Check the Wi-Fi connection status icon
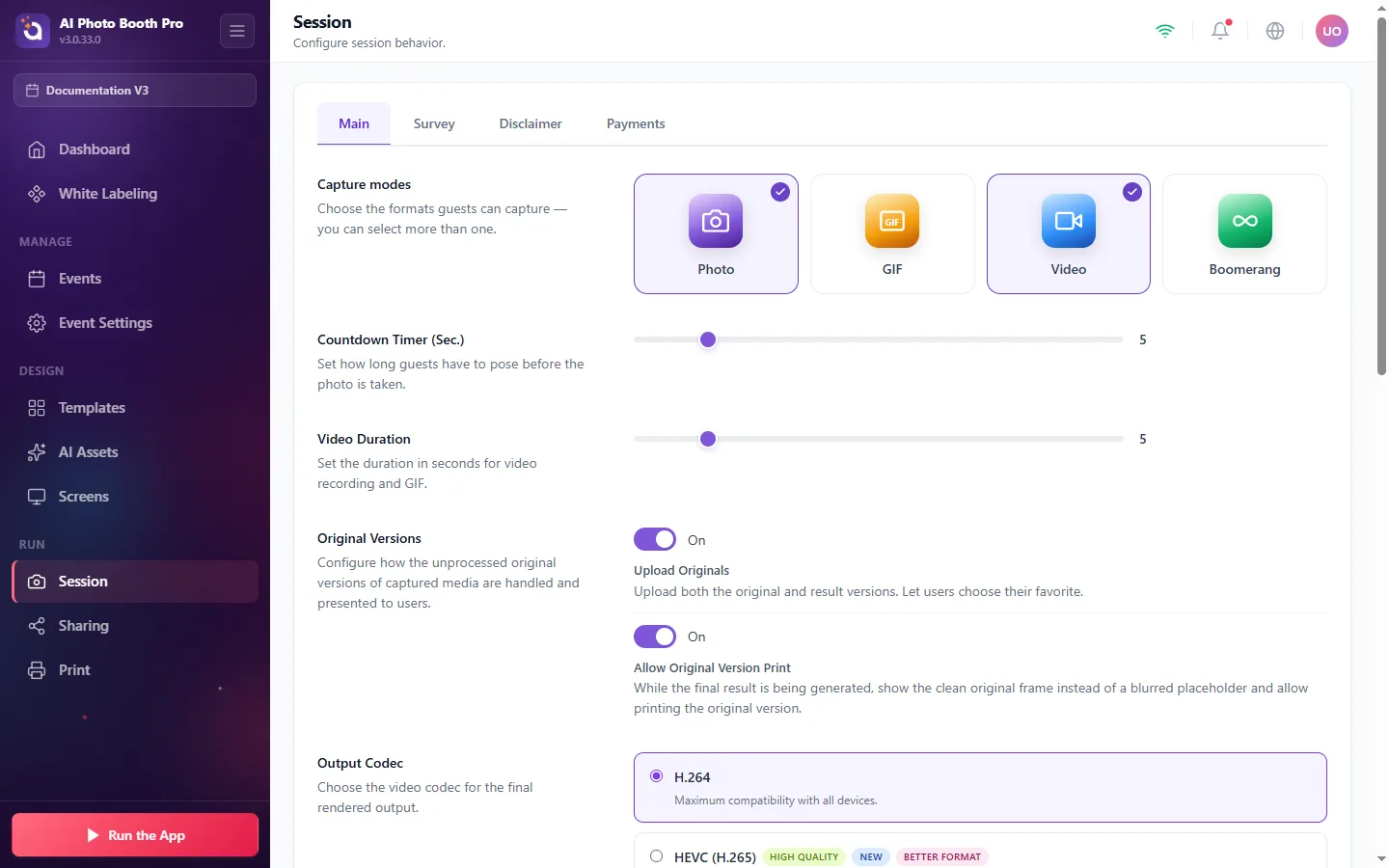The height and width of the screenshot is (868, 1389). [x=1165, y=31]
